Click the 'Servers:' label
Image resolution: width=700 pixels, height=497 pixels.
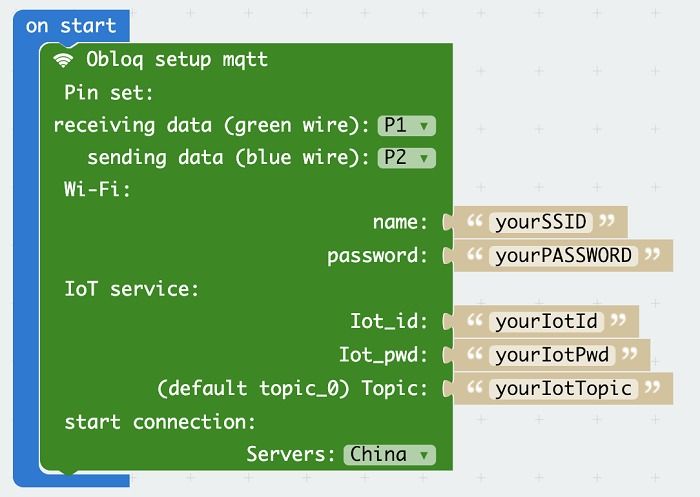[x=291, y=455]
